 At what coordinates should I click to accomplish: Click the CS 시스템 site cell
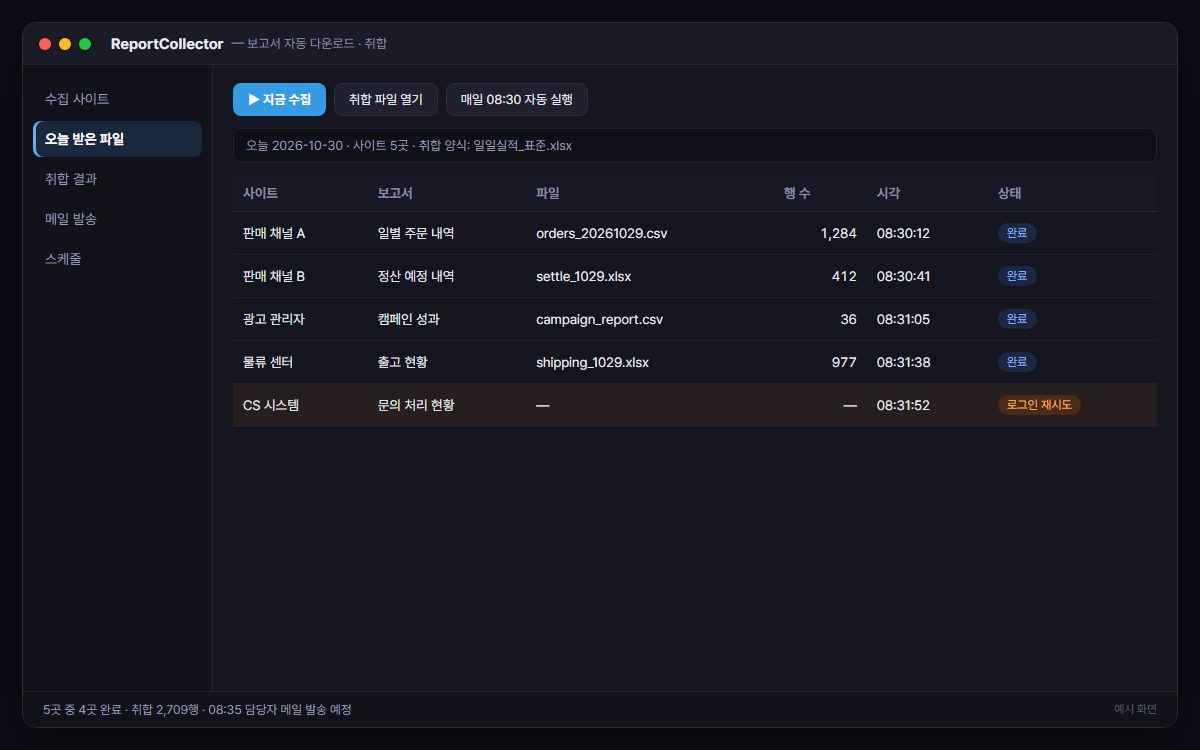271,405
